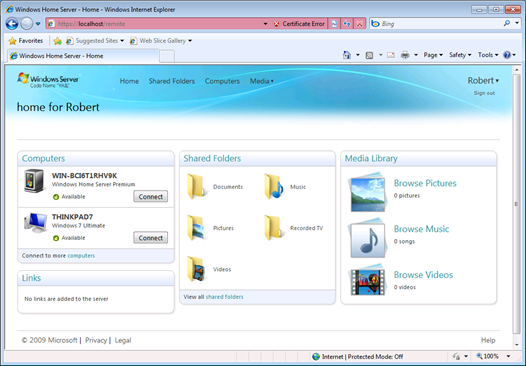Screen dimensions: 526x366
Task: Click the Shared Folders panel heading
Action: coord(212,159)
